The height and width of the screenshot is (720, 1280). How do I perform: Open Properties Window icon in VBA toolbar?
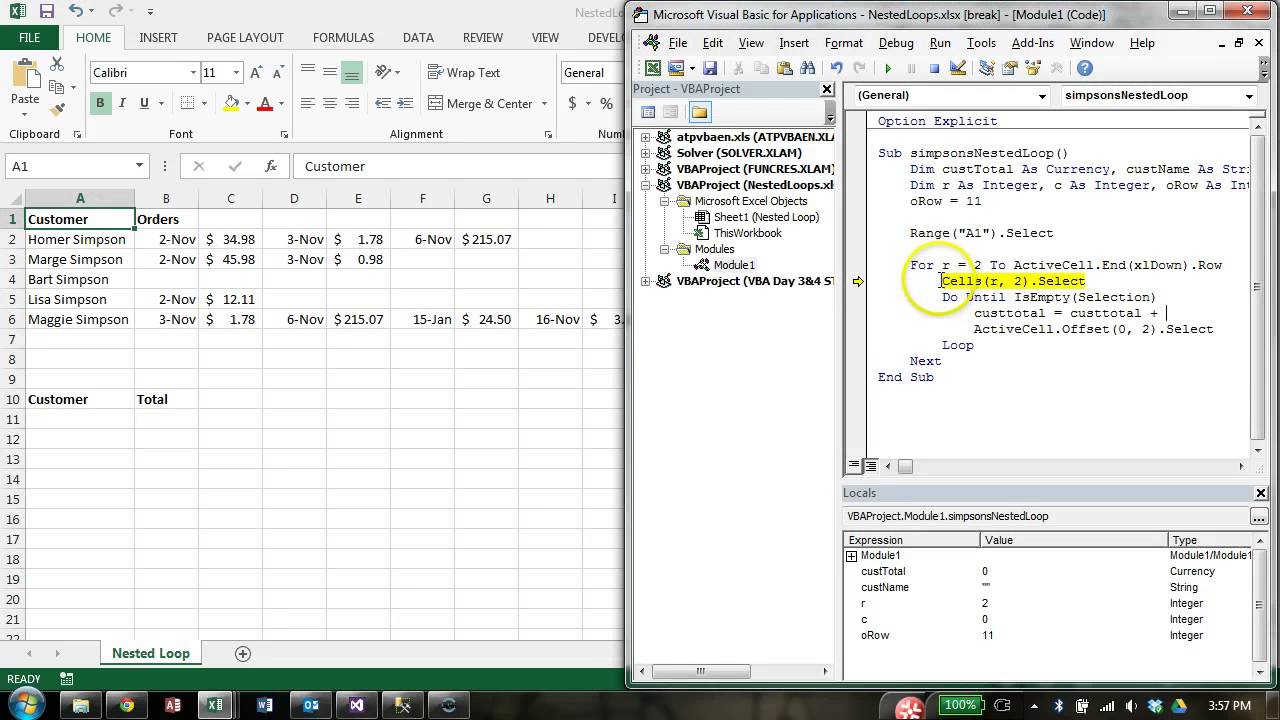1010,68
